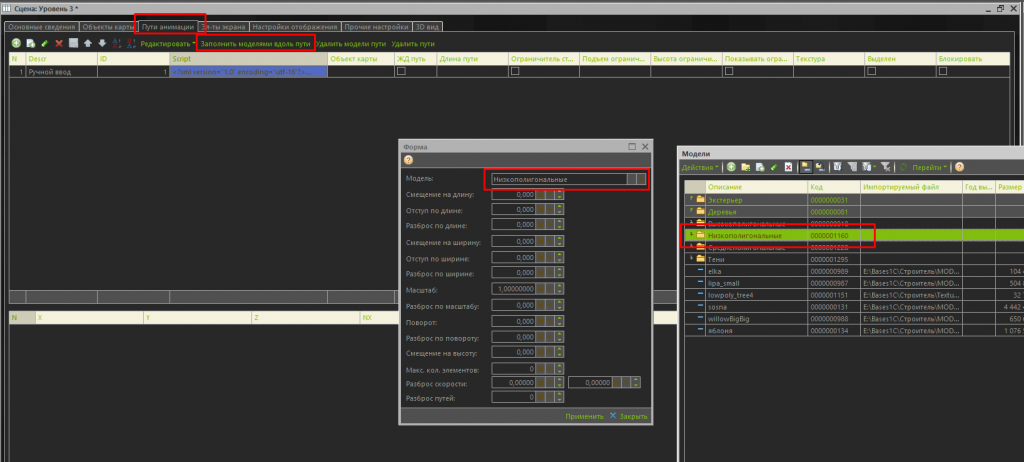1024x462 pixels.
Task: Click the set filter icon in Модели toolbar
Action: [x=837, y=167]
